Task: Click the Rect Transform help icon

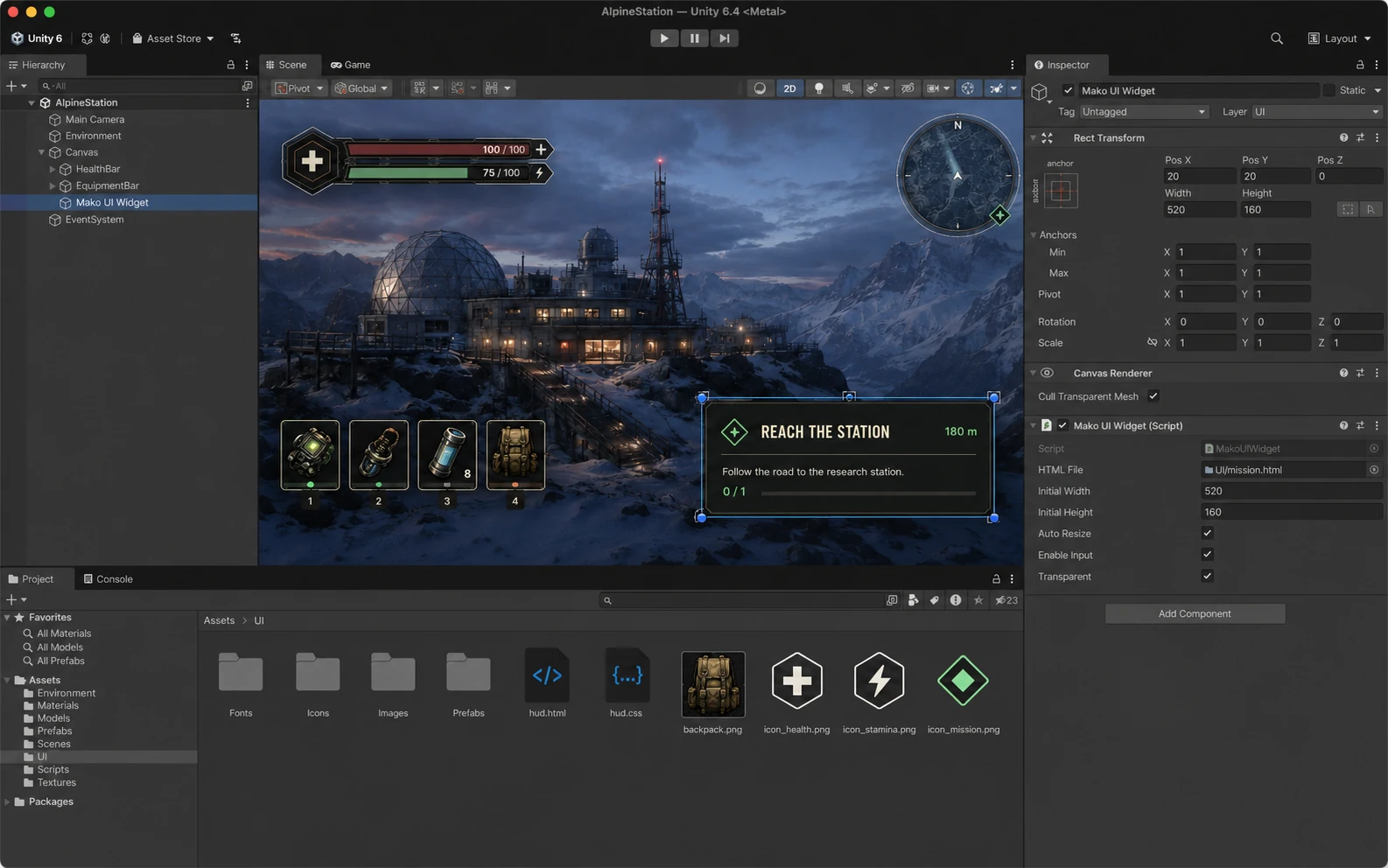Action: pos(1343,138)
